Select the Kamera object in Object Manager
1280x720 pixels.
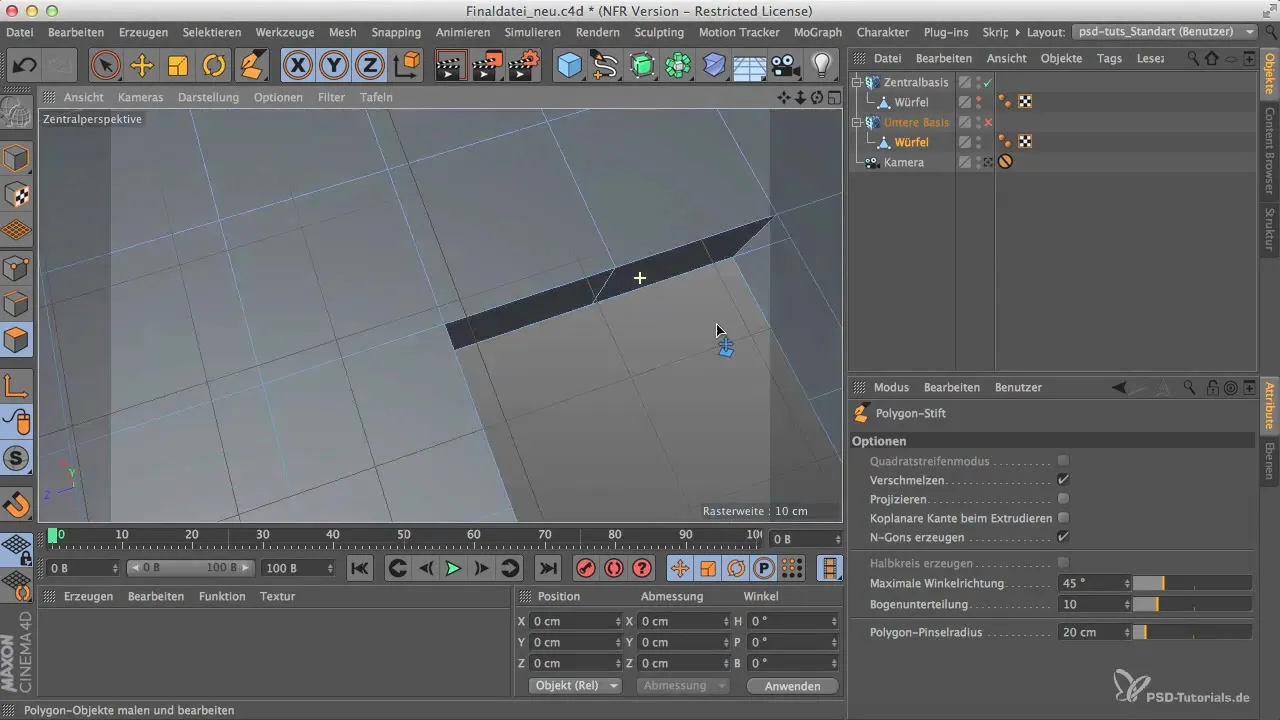tap(903, 162)
